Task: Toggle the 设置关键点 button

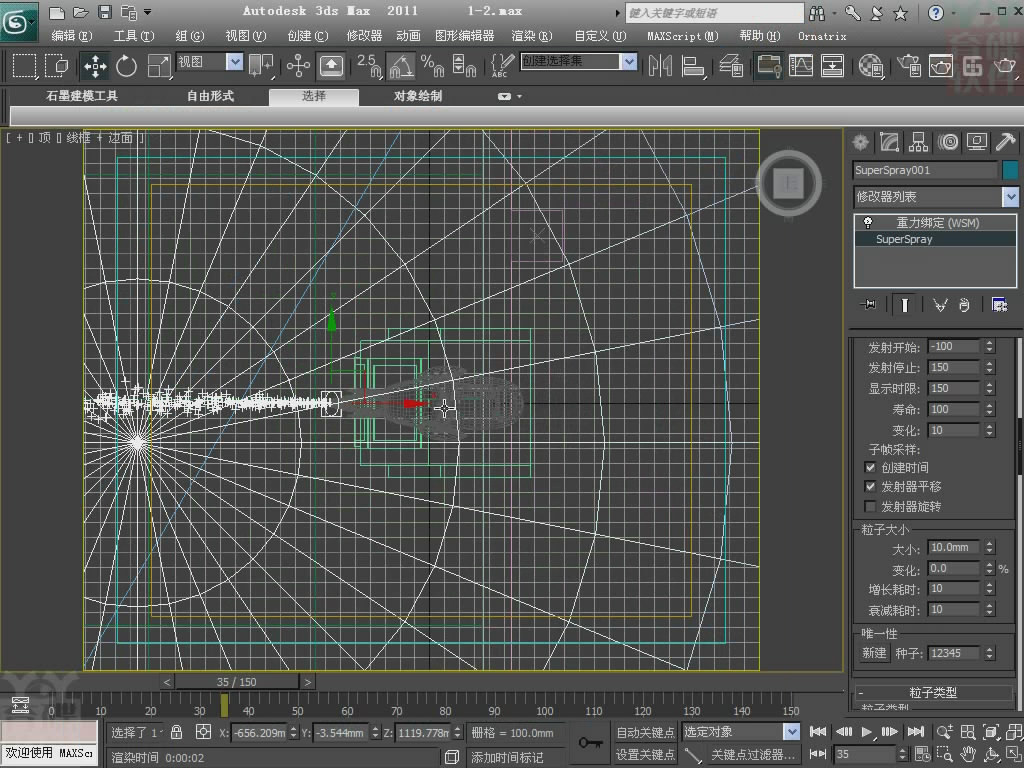Action: [645, 755]
